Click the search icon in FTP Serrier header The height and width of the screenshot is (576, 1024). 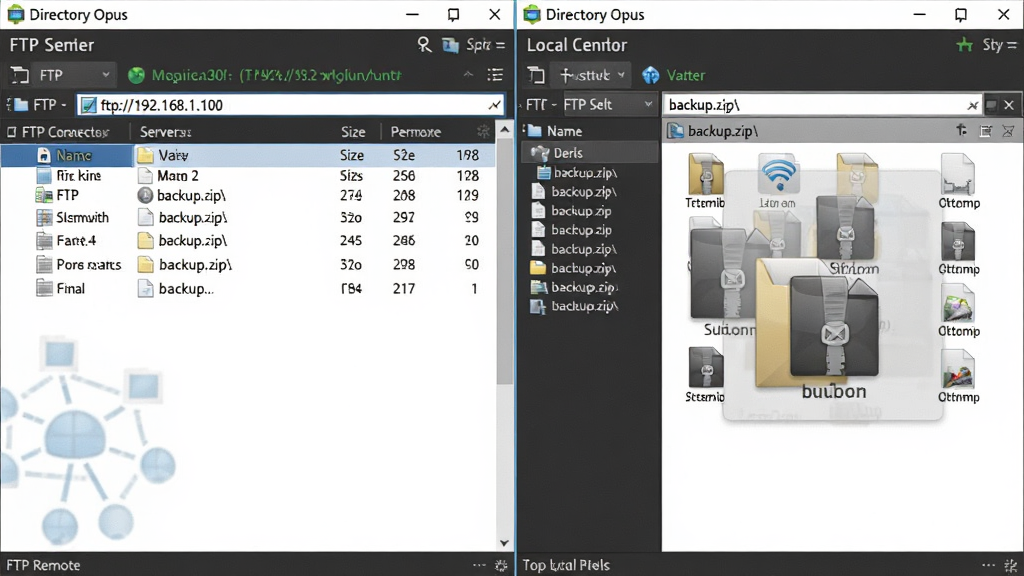tap(424, 44)
